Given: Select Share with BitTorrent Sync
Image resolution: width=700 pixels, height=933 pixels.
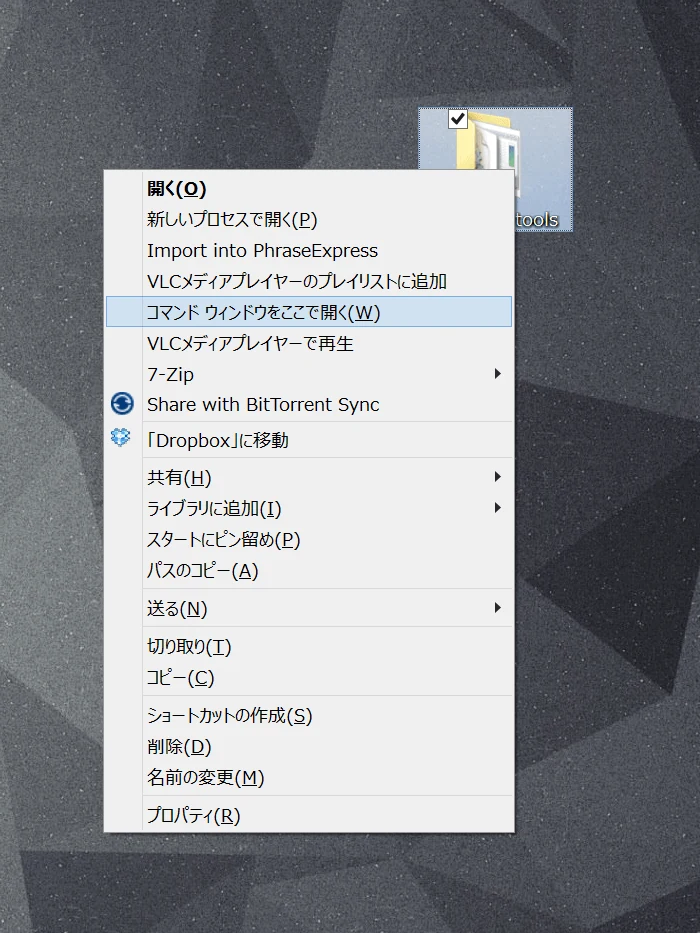Looking at the screenshot, I should 309,405.
